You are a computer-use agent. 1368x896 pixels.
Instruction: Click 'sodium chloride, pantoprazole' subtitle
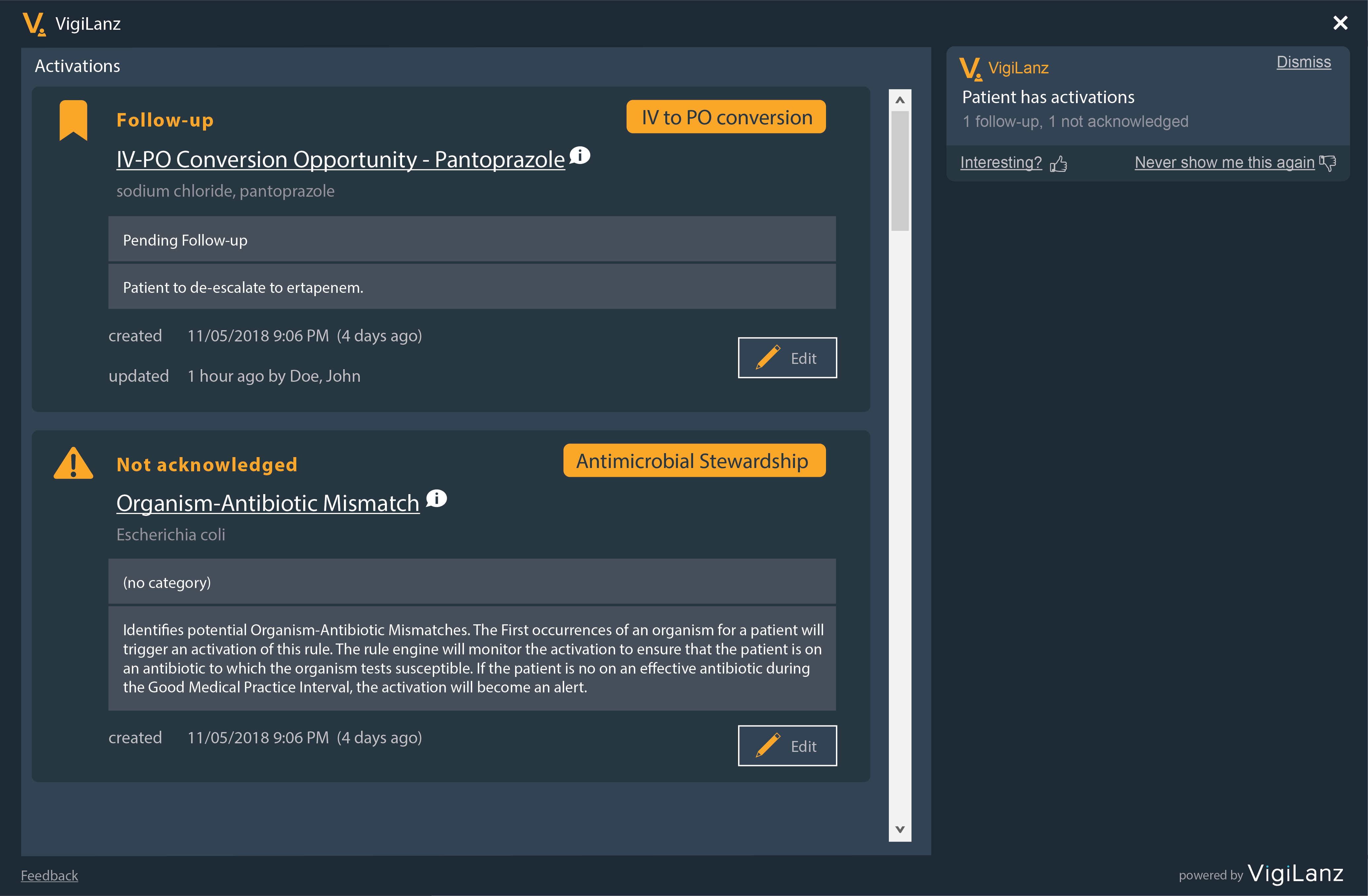coord(225,191)
